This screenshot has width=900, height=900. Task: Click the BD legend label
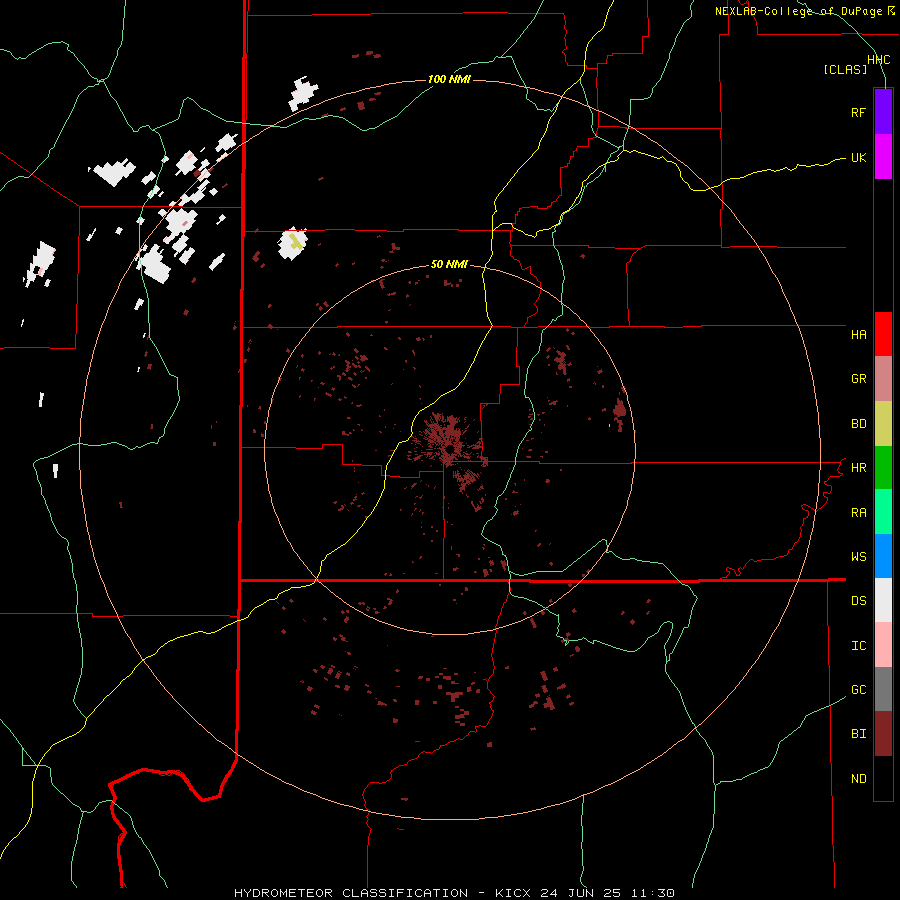pyautogui.click(x=858, y=424)
